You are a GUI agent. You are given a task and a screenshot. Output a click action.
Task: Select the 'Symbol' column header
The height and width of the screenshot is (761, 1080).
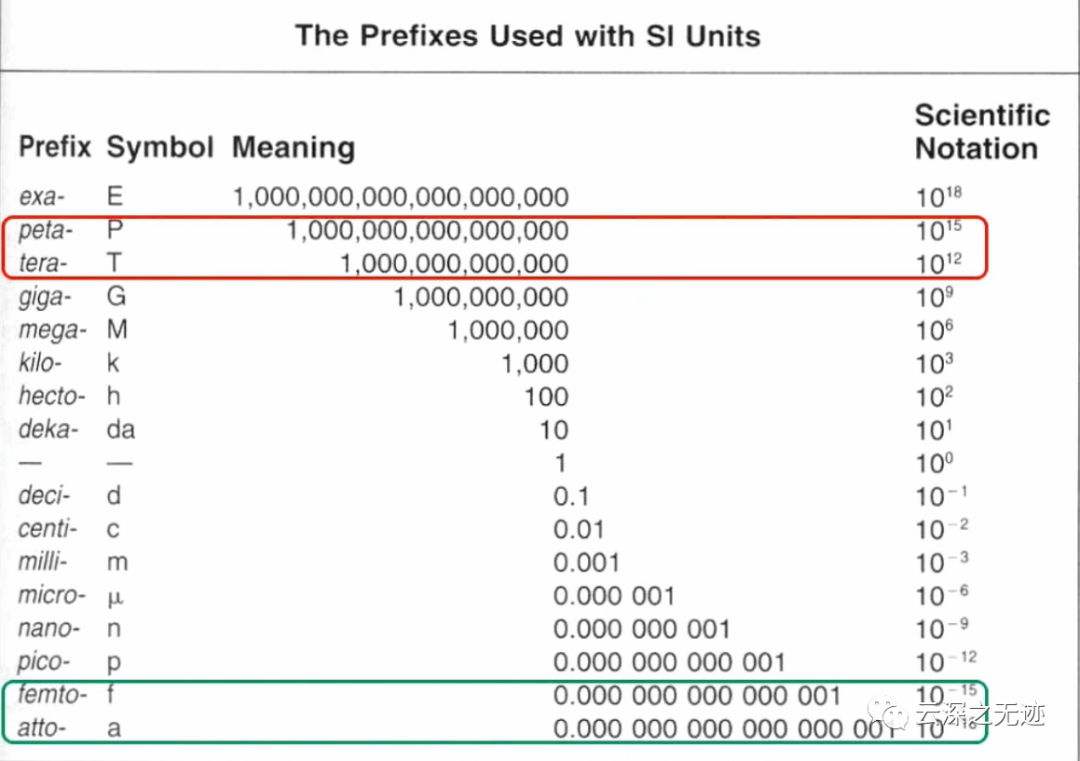[160, 147]
